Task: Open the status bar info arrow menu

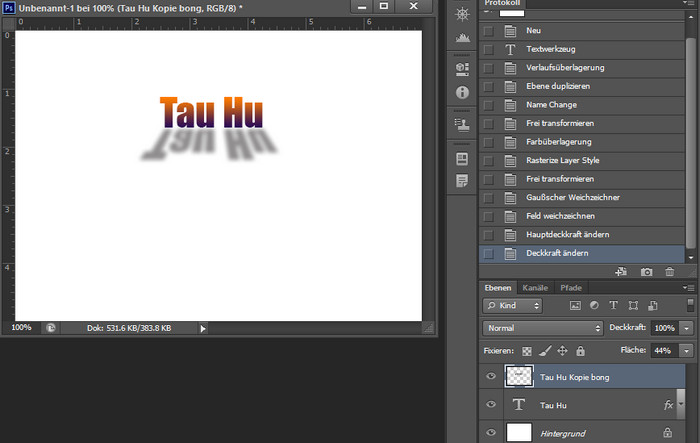Action: pyautogui.click(x=203, y=329)
